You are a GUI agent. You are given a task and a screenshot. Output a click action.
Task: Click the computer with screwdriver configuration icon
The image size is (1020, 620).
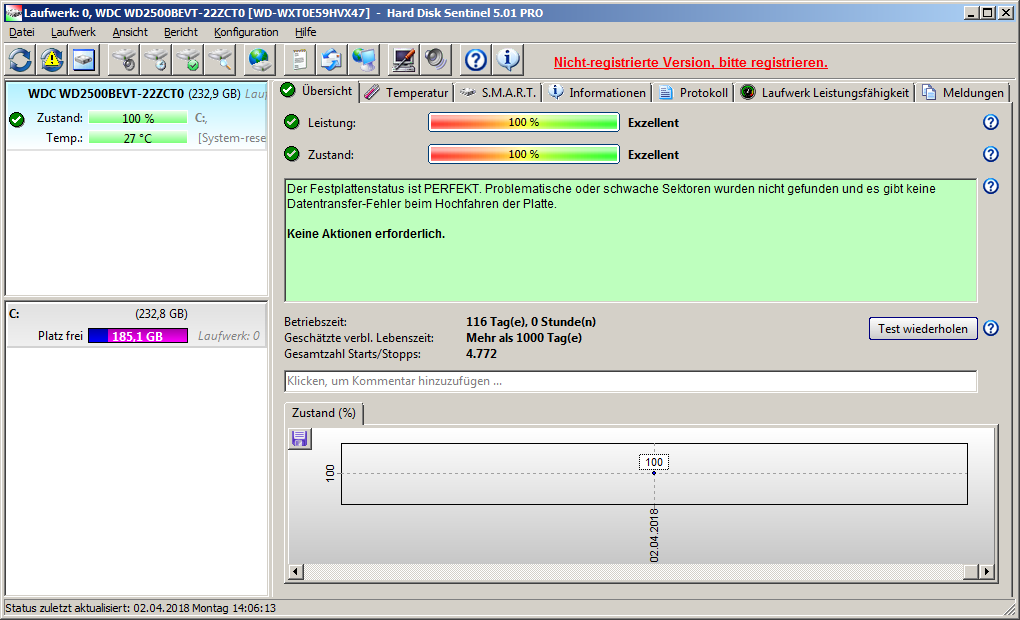pos(403,60)
